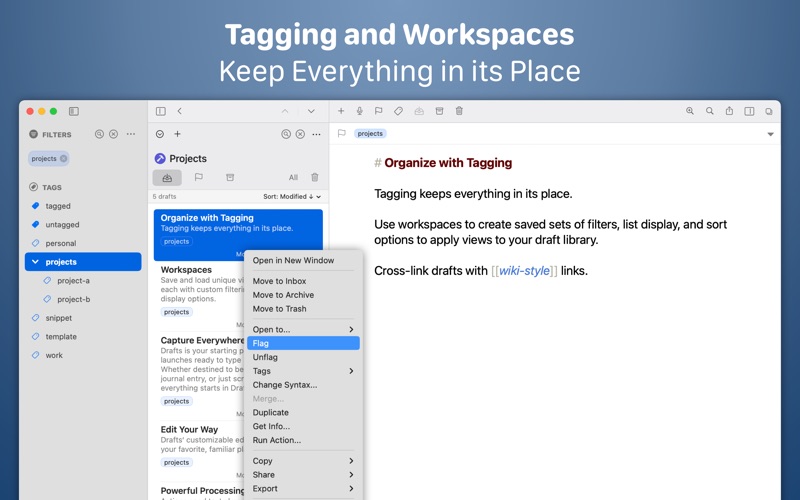This screenshot has width=800, height=500.
Task: Expand the editor's top-right disclosure triangle
Action: click(x=770, y=134)
